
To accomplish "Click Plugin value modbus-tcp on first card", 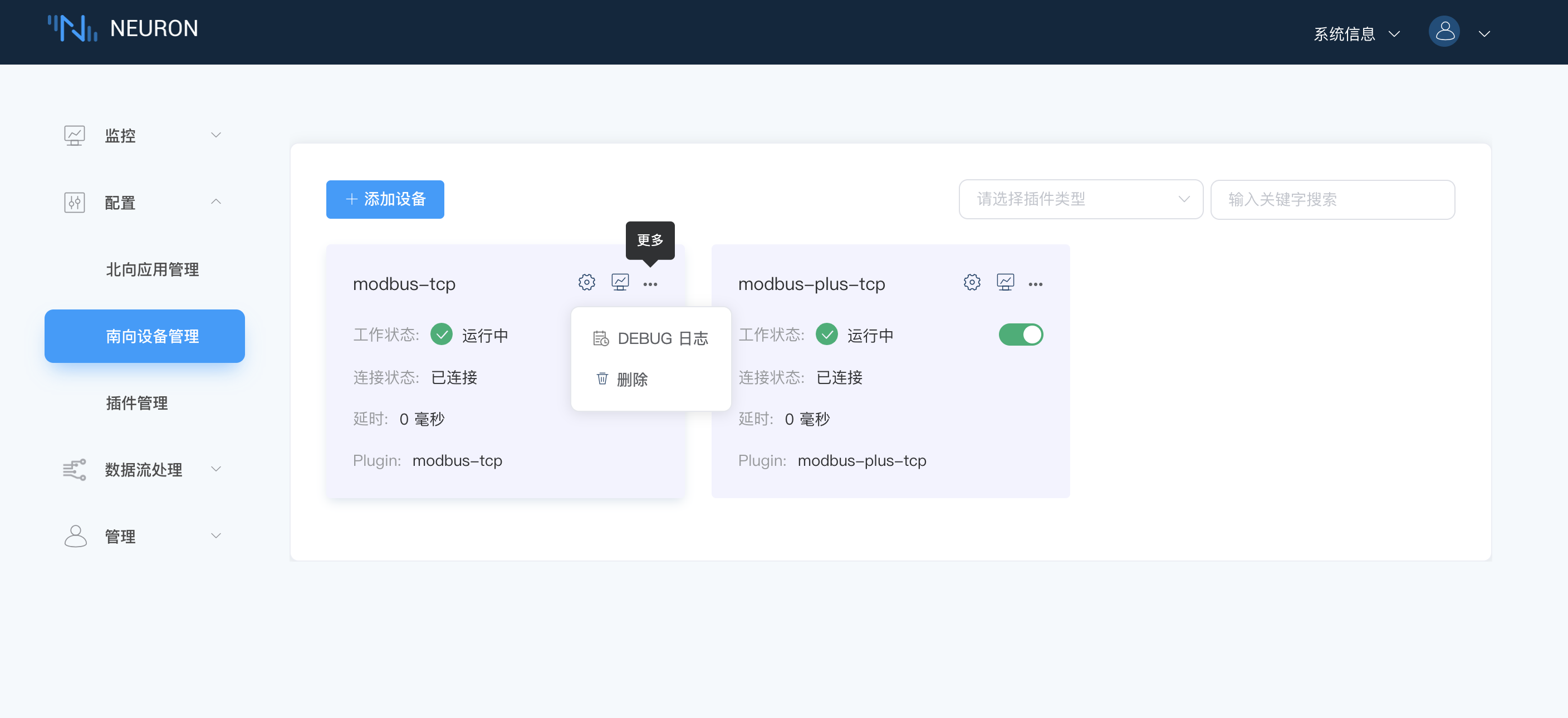I will tap(457, 461).
